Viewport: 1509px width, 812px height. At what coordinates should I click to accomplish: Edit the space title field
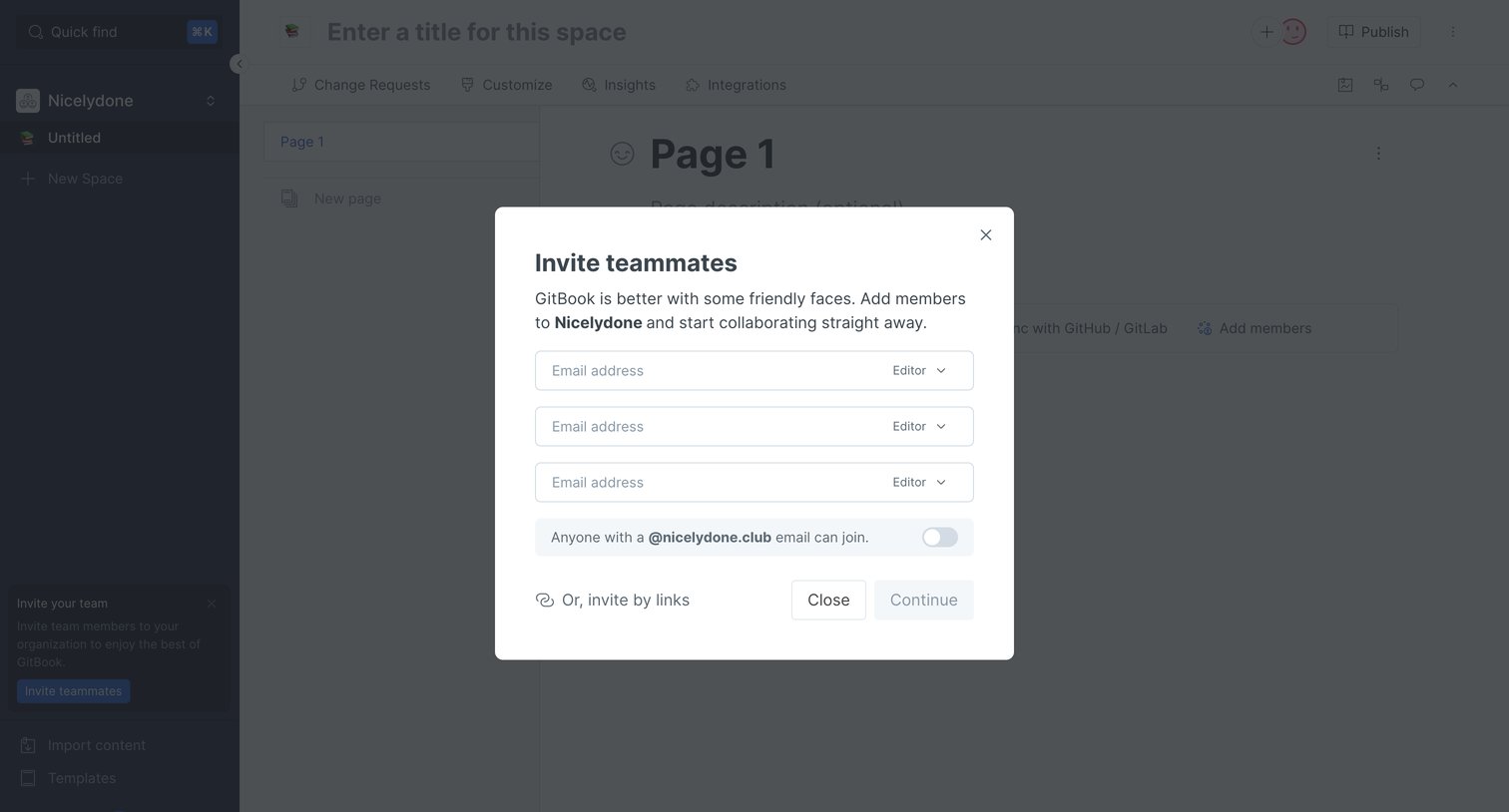(x=477, y=32)
